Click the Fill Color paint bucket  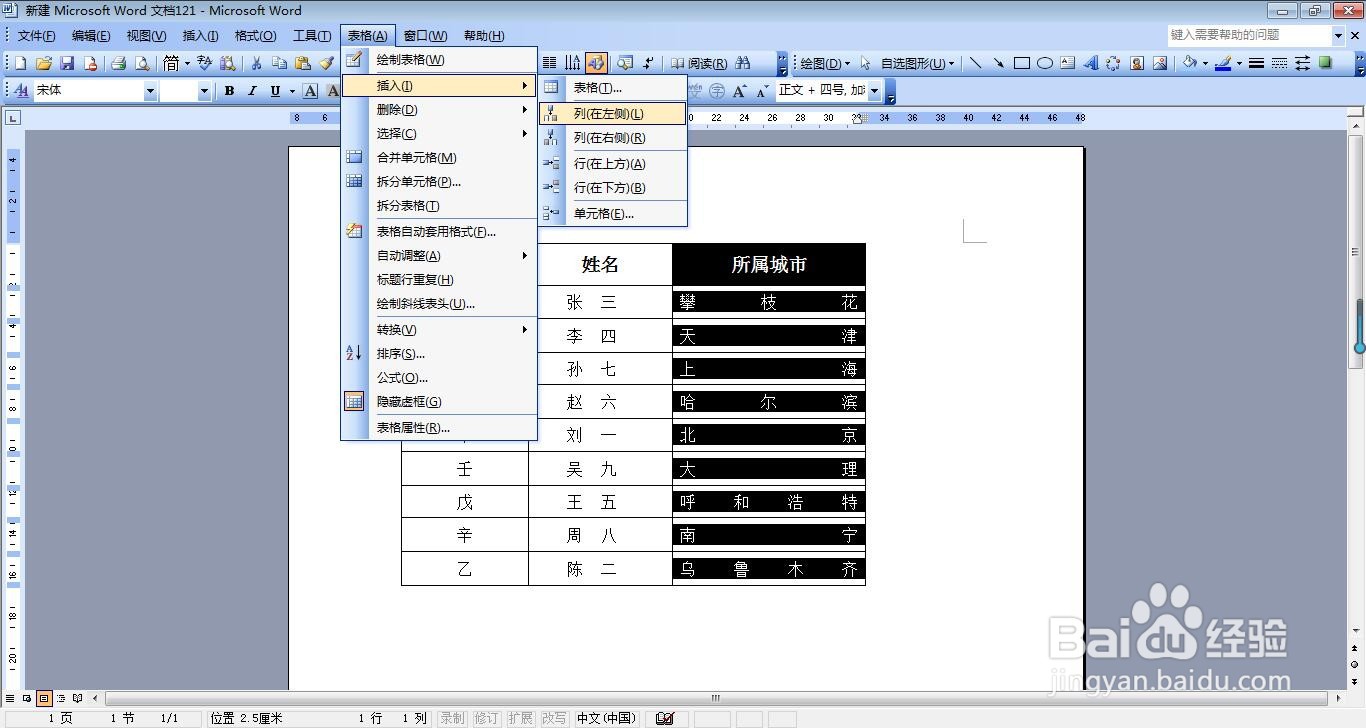click(x=1189, y=63)
